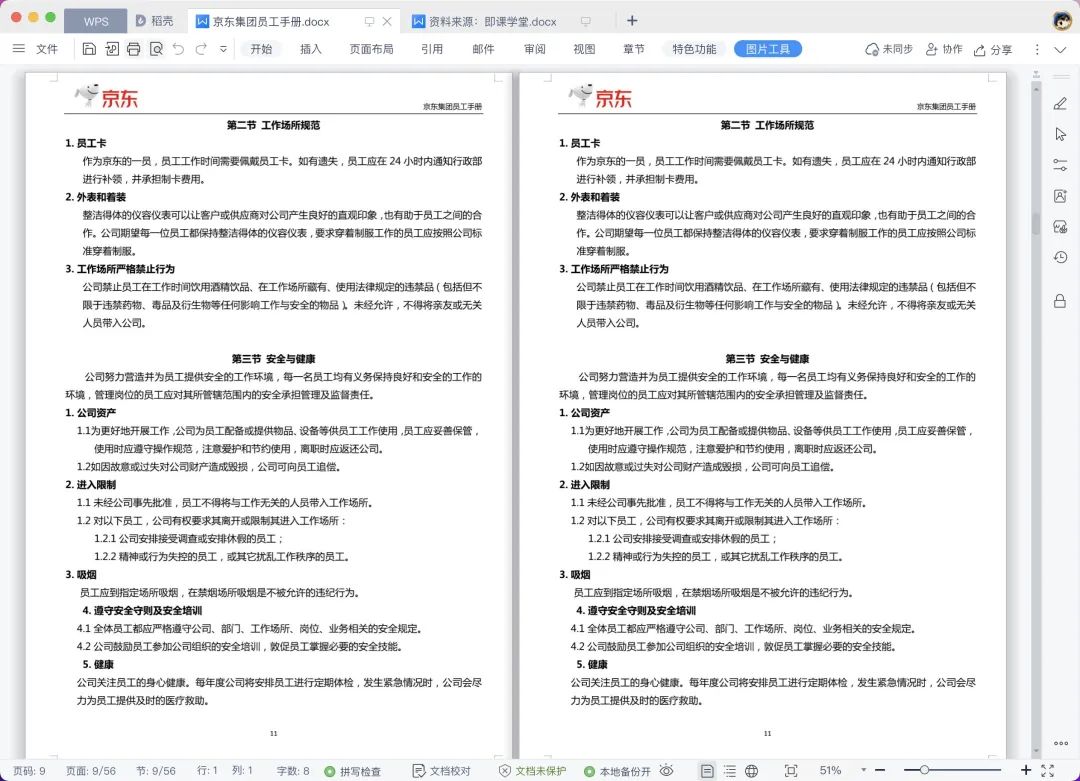
Task: Enter fullscreen mode from status bar corner
Action: pos(1047,771)
